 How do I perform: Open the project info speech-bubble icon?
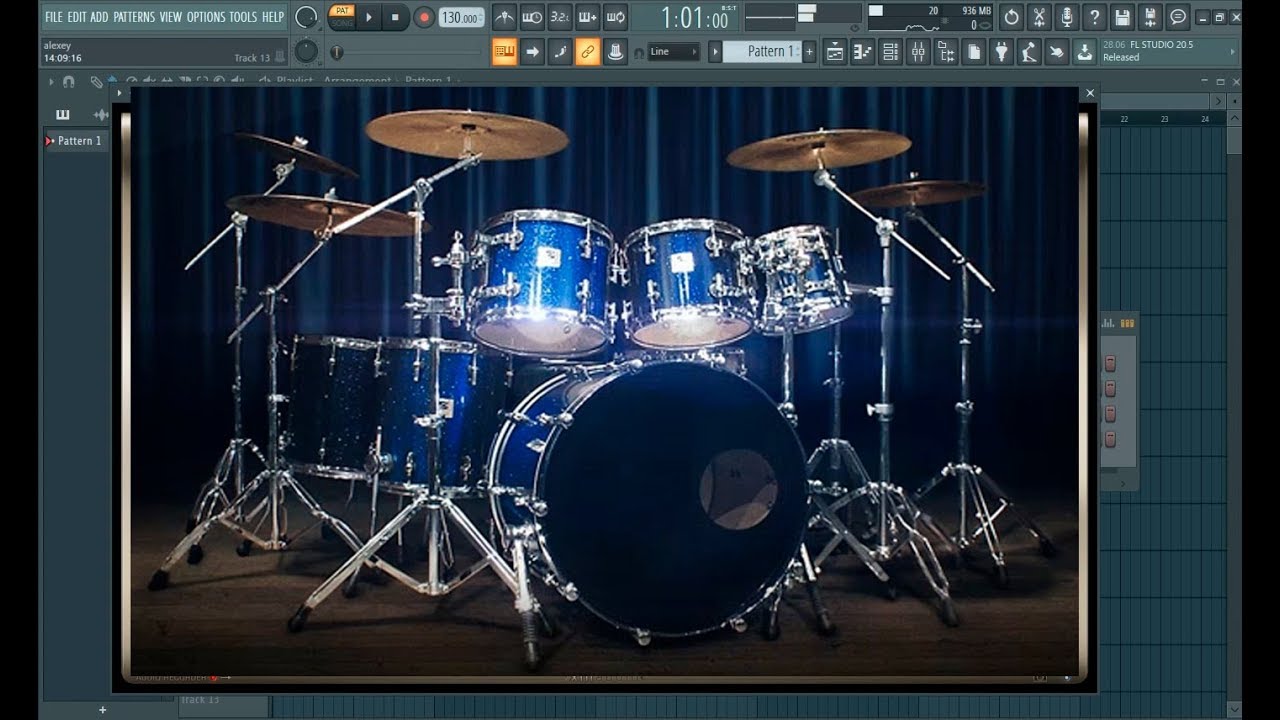coord(1179,17)
